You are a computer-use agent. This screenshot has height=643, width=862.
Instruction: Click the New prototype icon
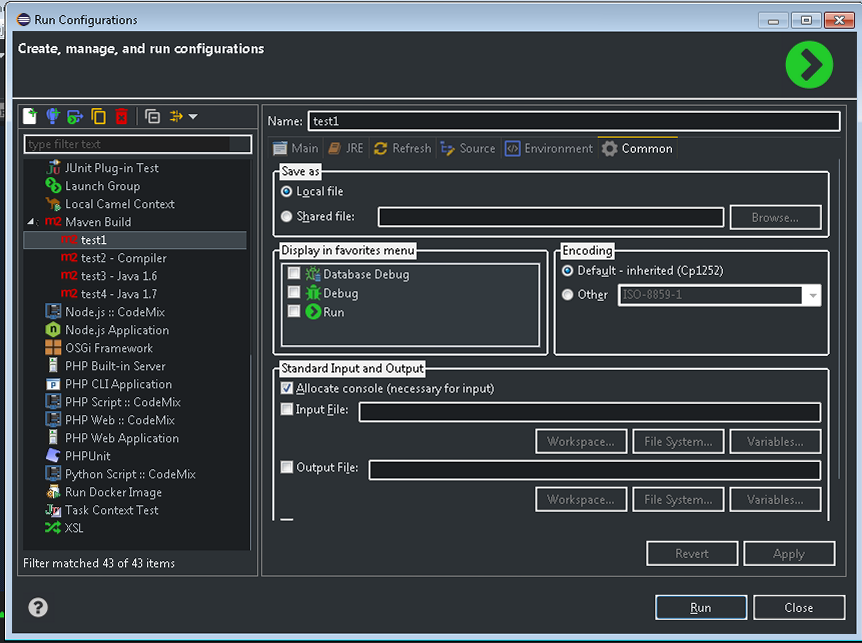click(x=53, y=117)
